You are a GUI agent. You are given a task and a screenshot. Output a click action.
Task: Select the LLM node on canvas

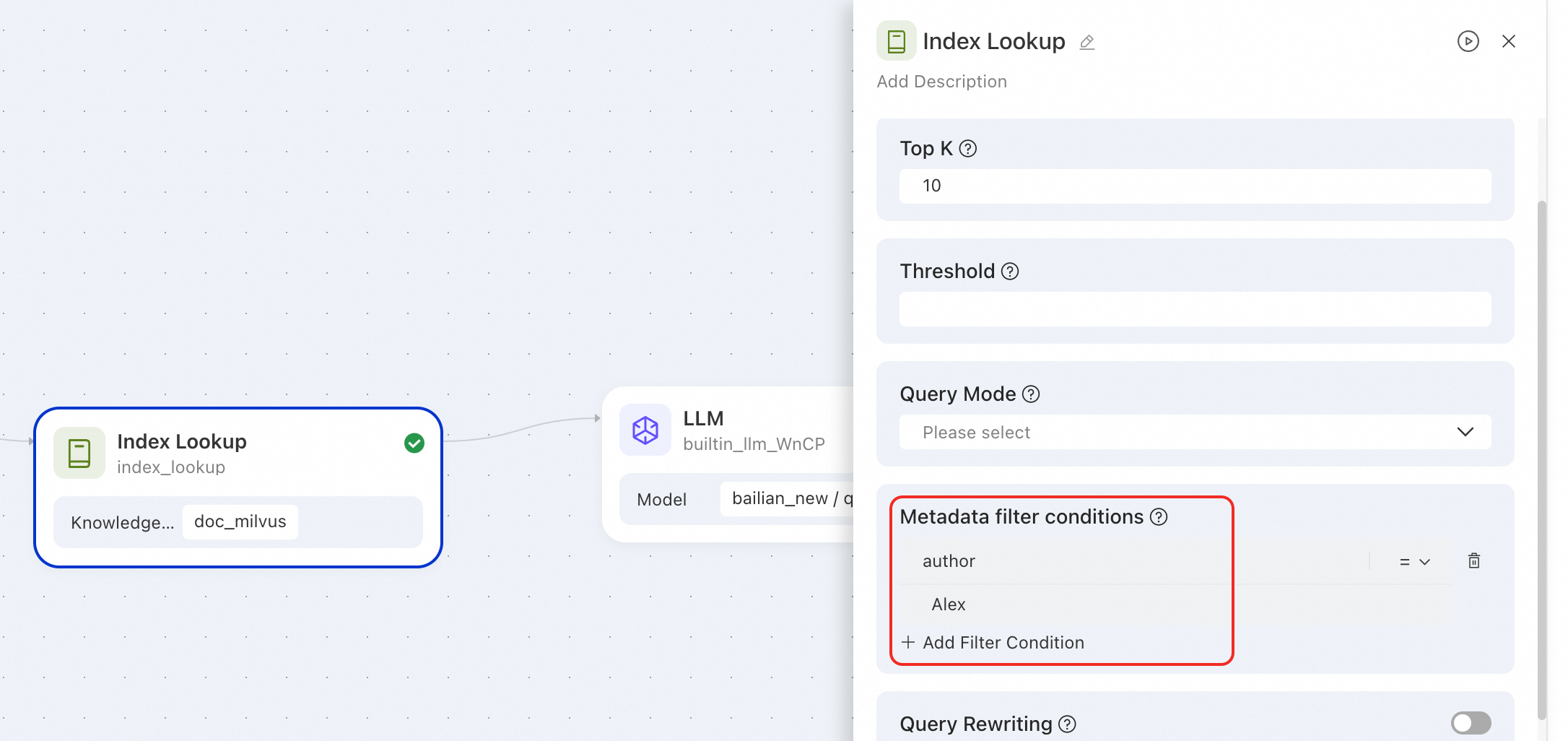tap(728, 464)
